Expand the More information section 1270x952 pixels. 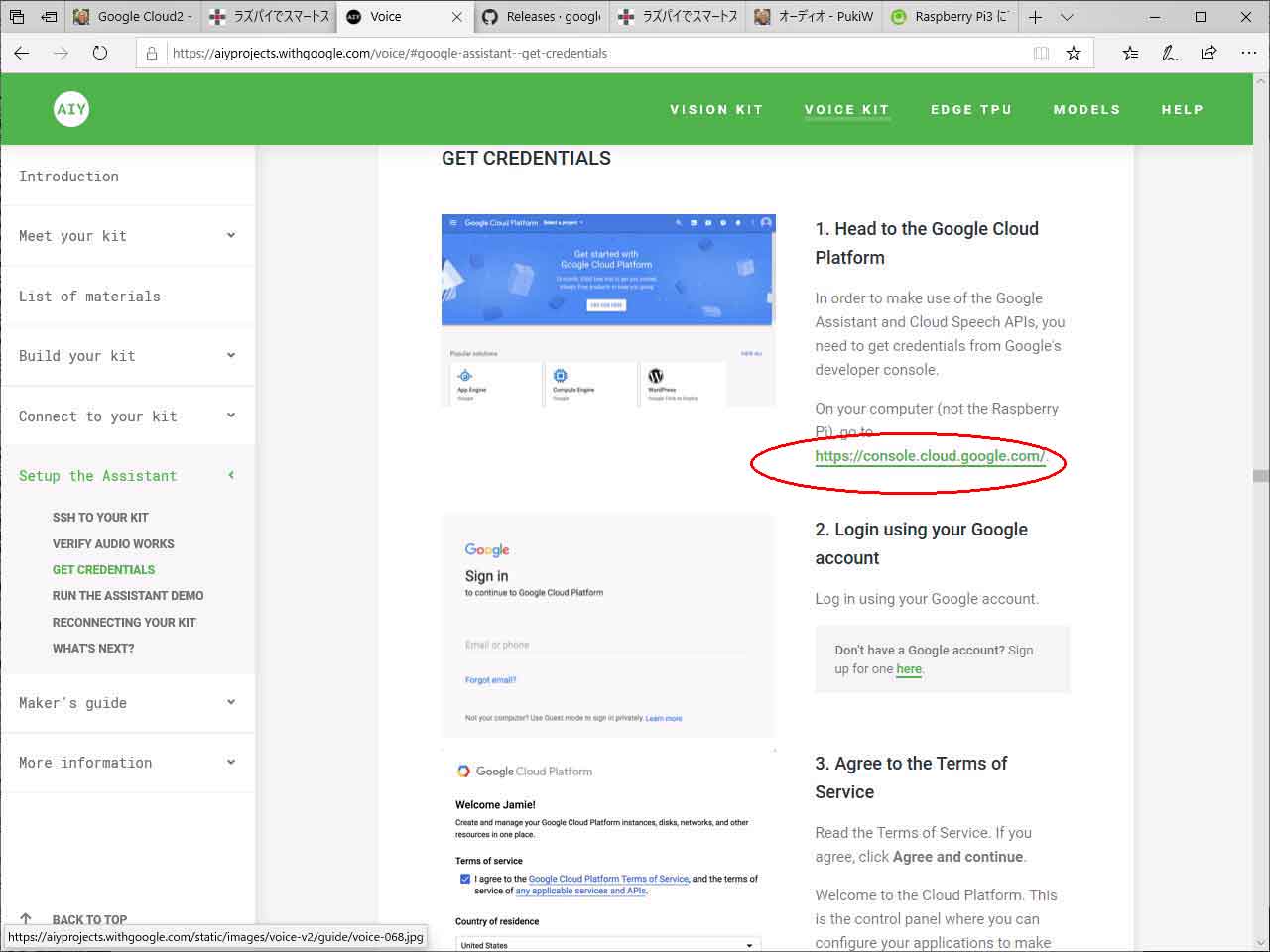tap(128, 763)
